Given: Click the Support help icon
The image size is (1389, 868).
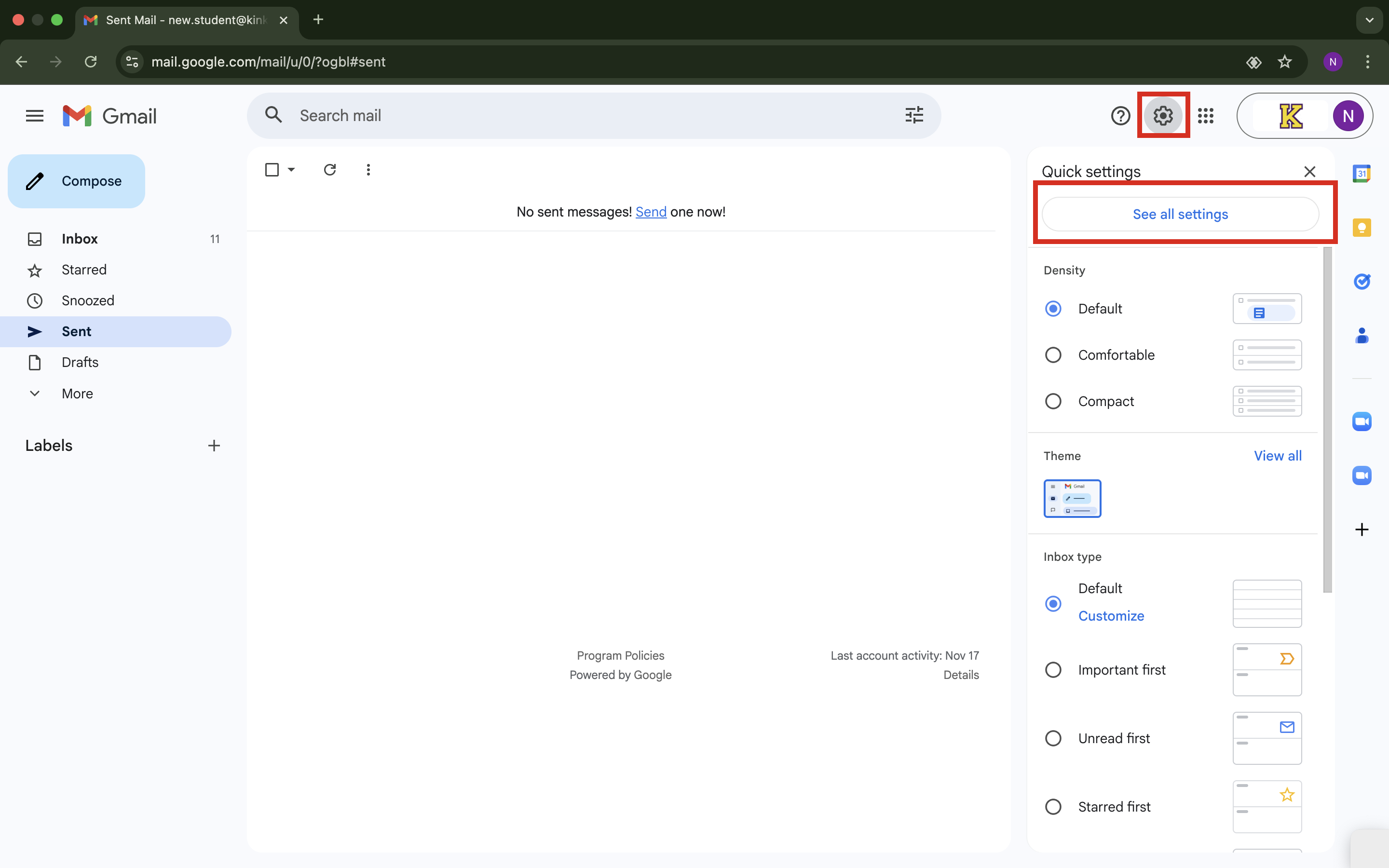Looking at the screenshot, I should click(1120, 116).
